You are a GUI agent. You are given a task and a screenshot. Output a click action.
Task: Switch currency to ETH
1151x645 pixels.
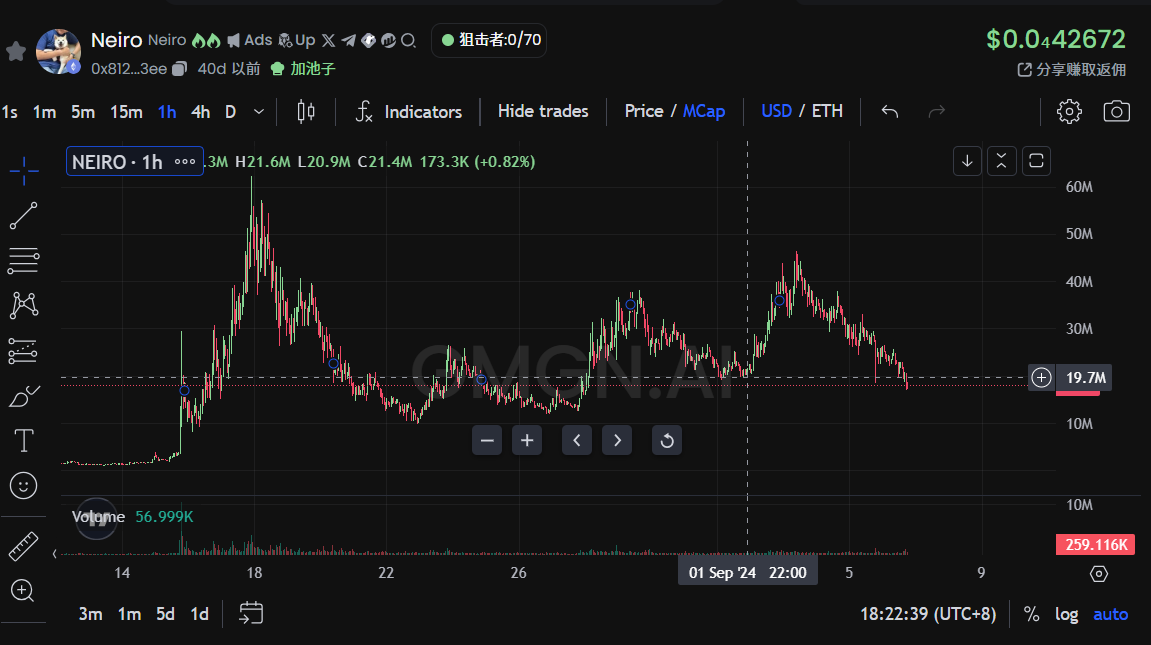(x=827, y=111)
